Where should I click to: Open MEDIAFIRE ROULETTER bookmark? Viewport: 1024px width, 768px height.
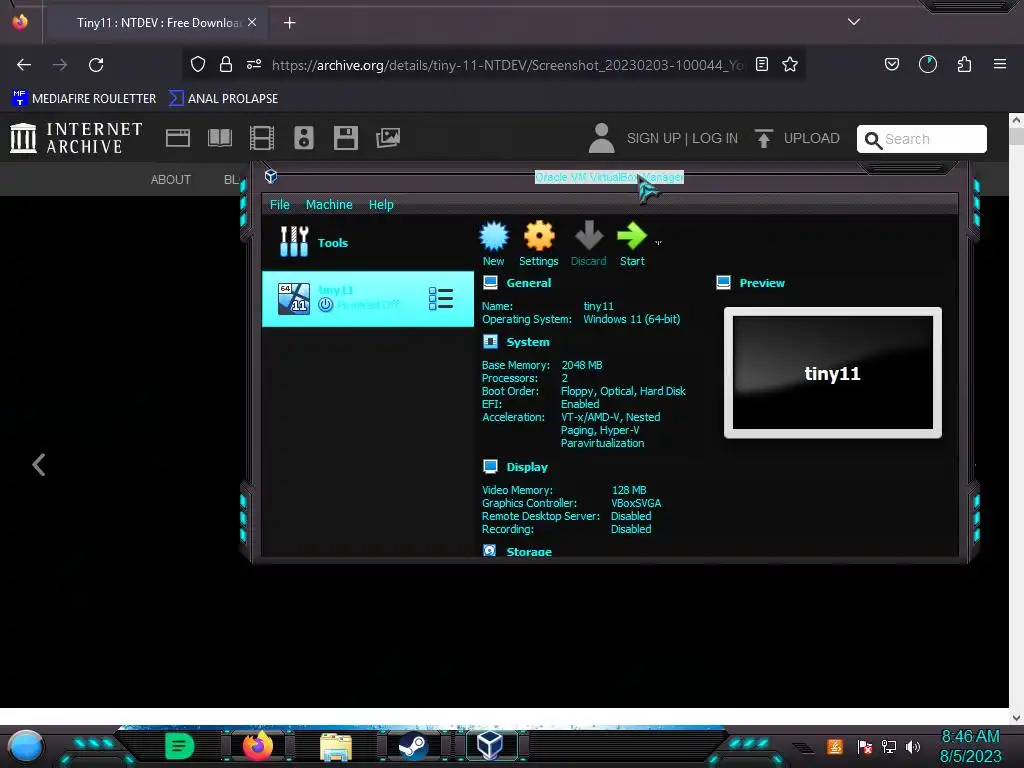pyautogui.click(x=84, y=99)
